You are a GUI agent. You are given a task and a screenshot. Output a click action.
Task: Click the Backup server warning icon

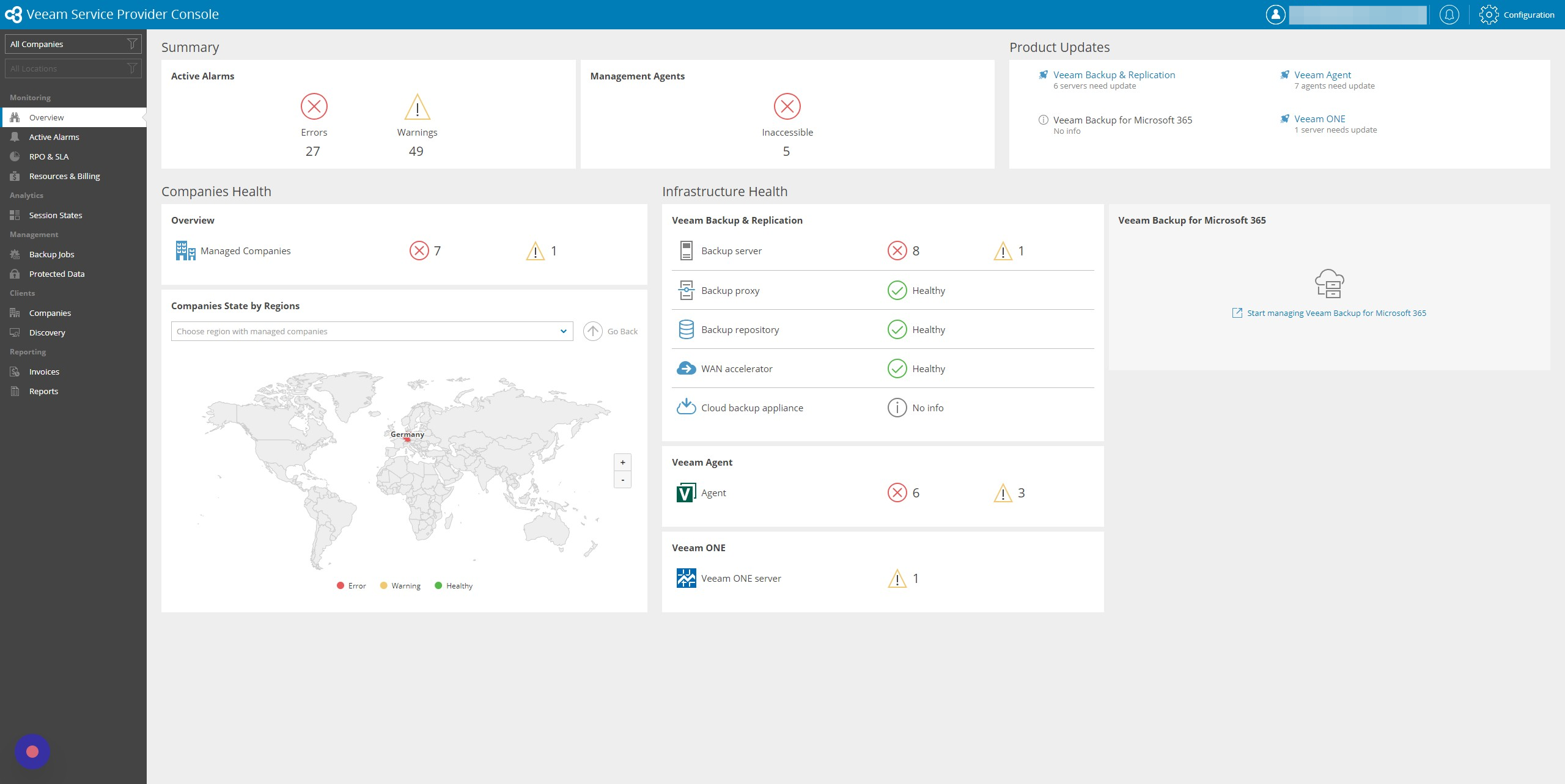pyautogui.click(x=1003, y=251)
